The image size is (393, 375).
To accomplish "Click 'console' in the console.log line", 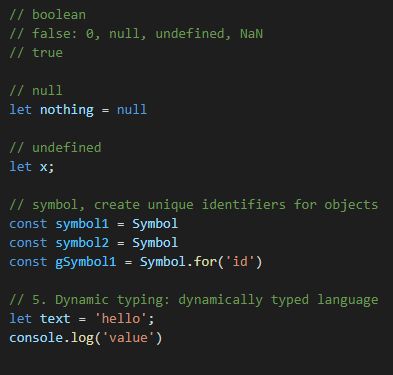I will [x=36, y=338].
